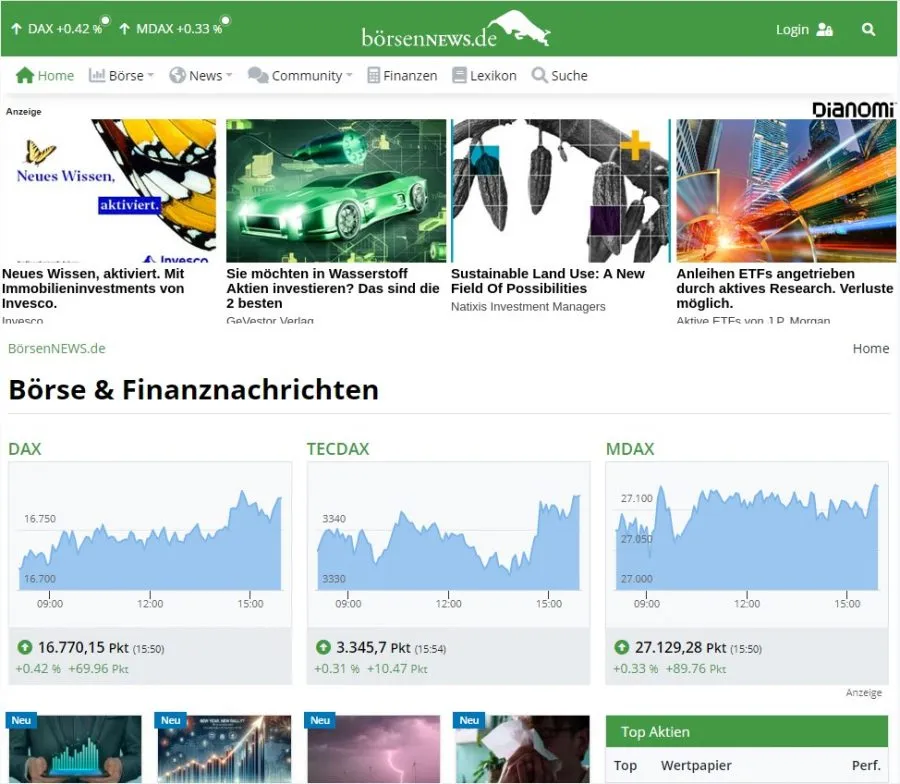Screen dimensions: 900x784
Task: Click the börsenNEWS.de bull logo
Action: (x=456, y=29)
